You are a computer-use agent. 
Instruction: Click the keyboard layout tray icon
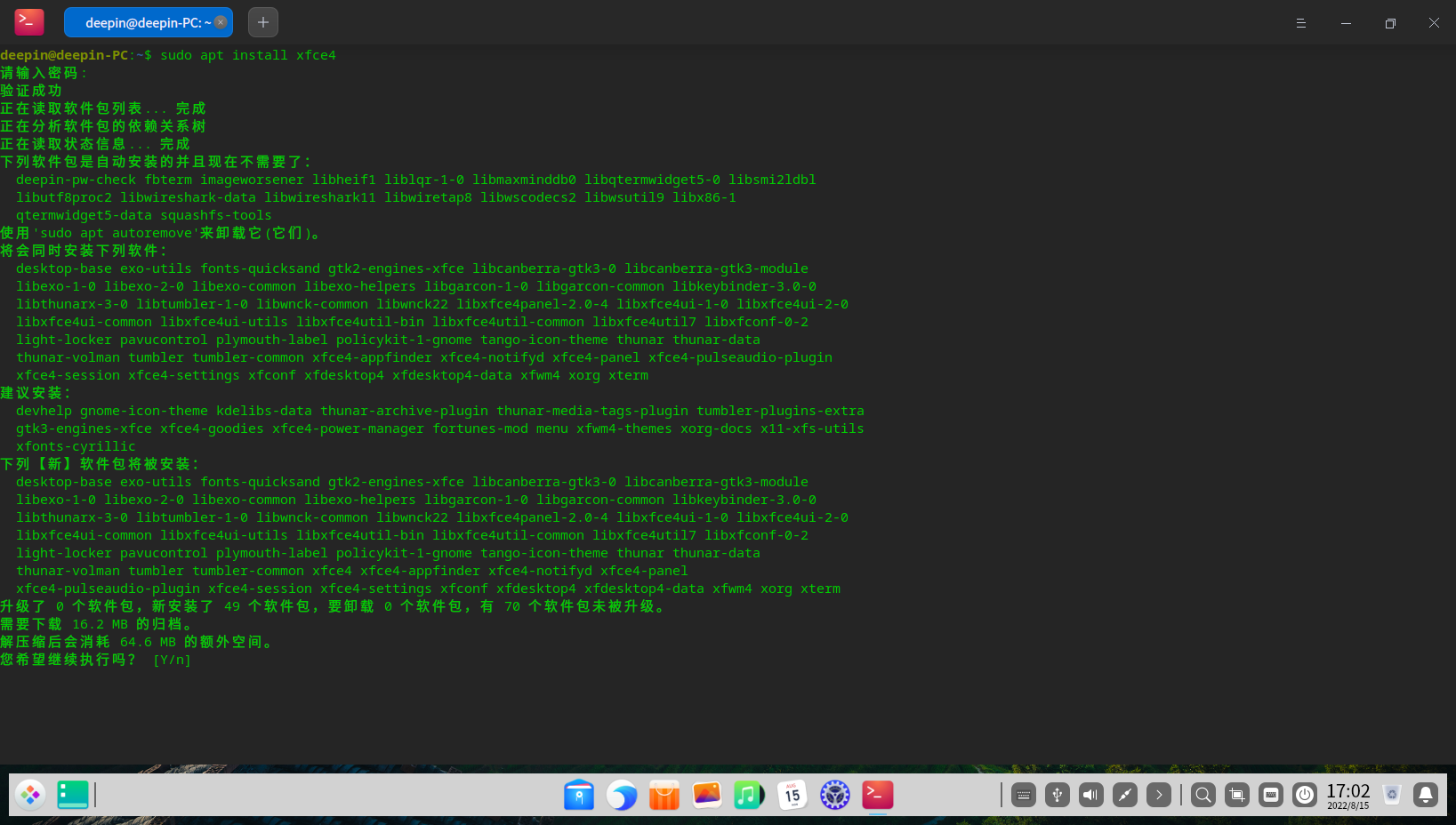coord(1271,795)
